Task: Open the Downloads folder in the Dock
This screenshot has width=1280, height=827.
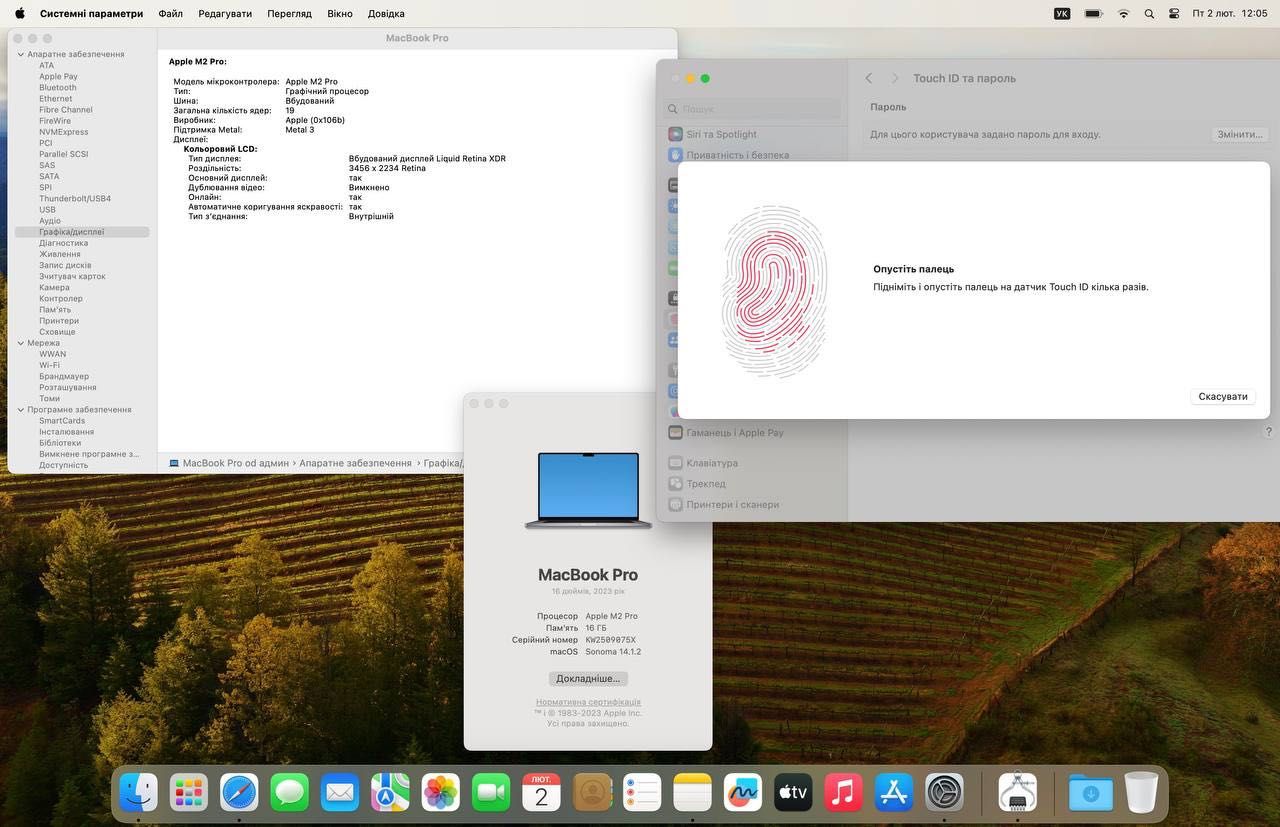Action: point(1090,793)
